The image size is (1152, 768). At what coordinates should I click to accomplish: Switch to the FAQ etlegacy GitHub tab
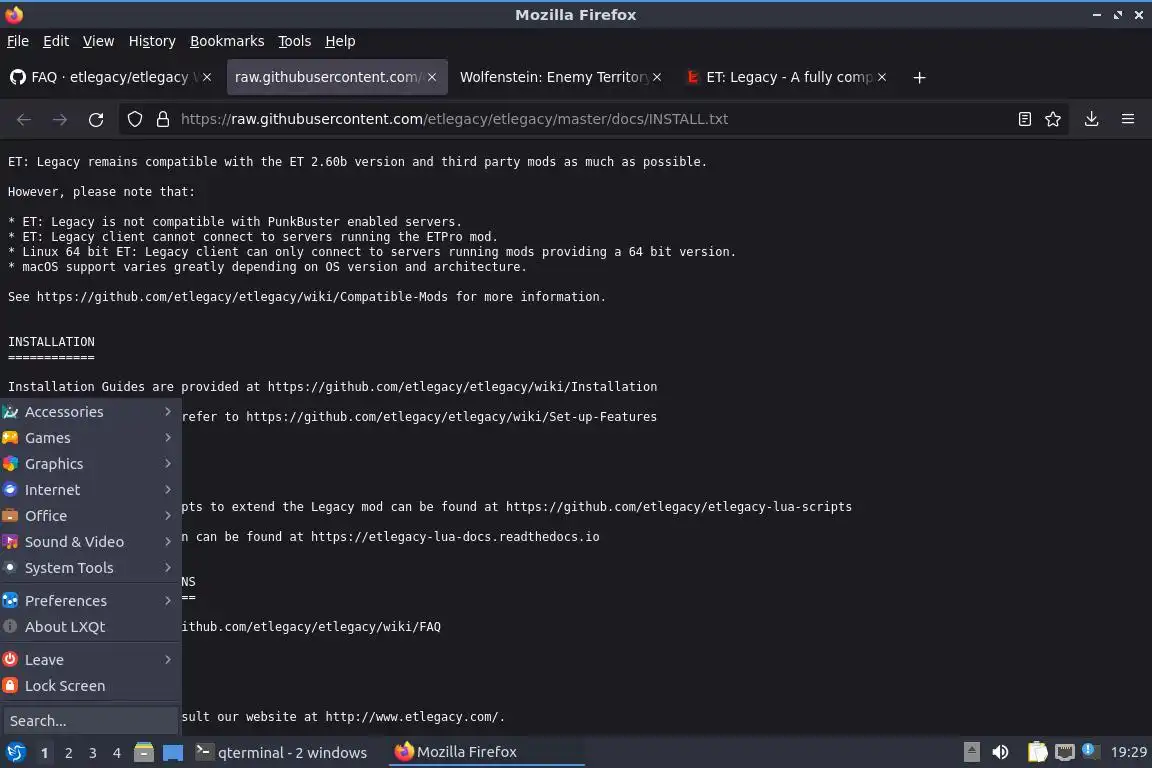(110, 77)
